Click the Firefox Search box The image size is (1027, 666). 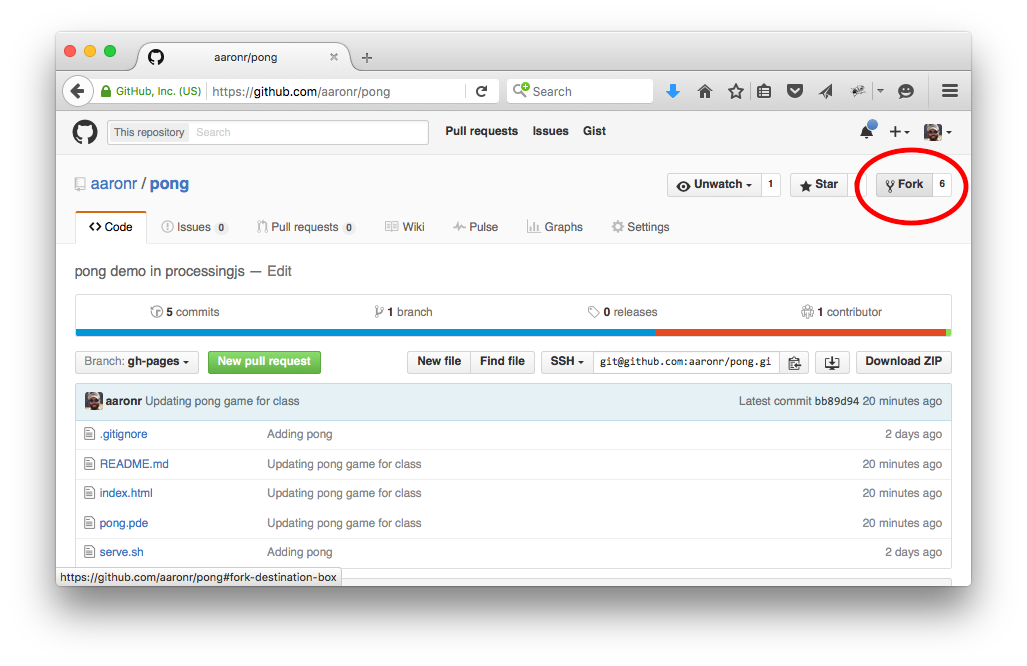click(580, 92)
